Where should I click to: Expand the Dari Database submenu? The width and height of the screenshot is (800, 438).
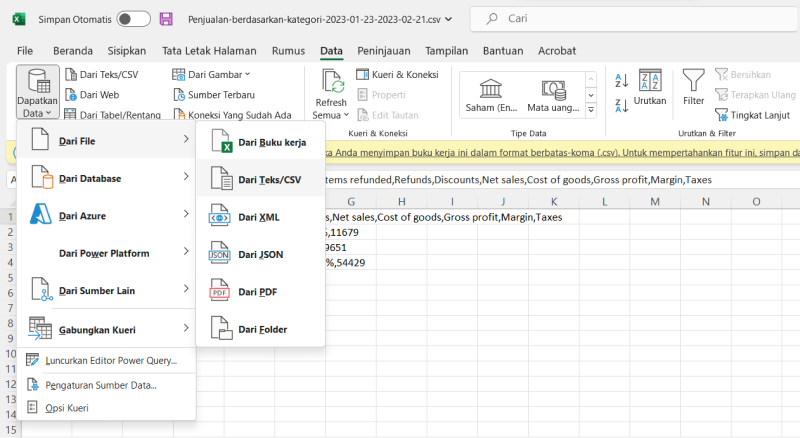point(106,178)
